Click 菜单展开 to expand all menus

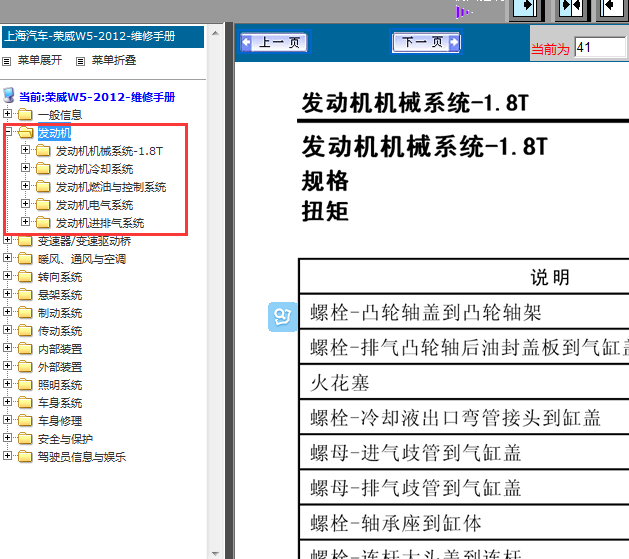pyautogui.click(x=40, y=60)
